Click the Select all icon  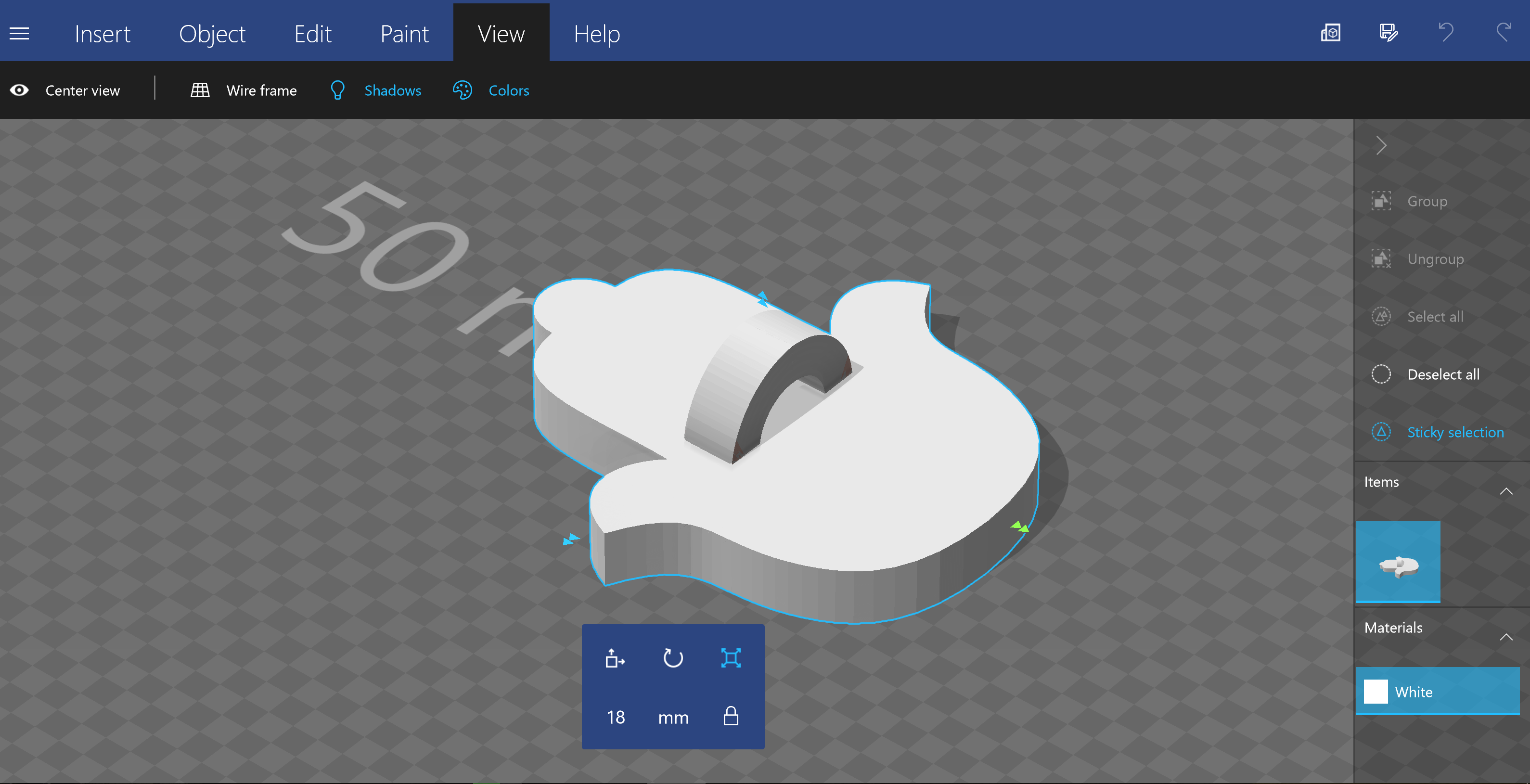1381,317
